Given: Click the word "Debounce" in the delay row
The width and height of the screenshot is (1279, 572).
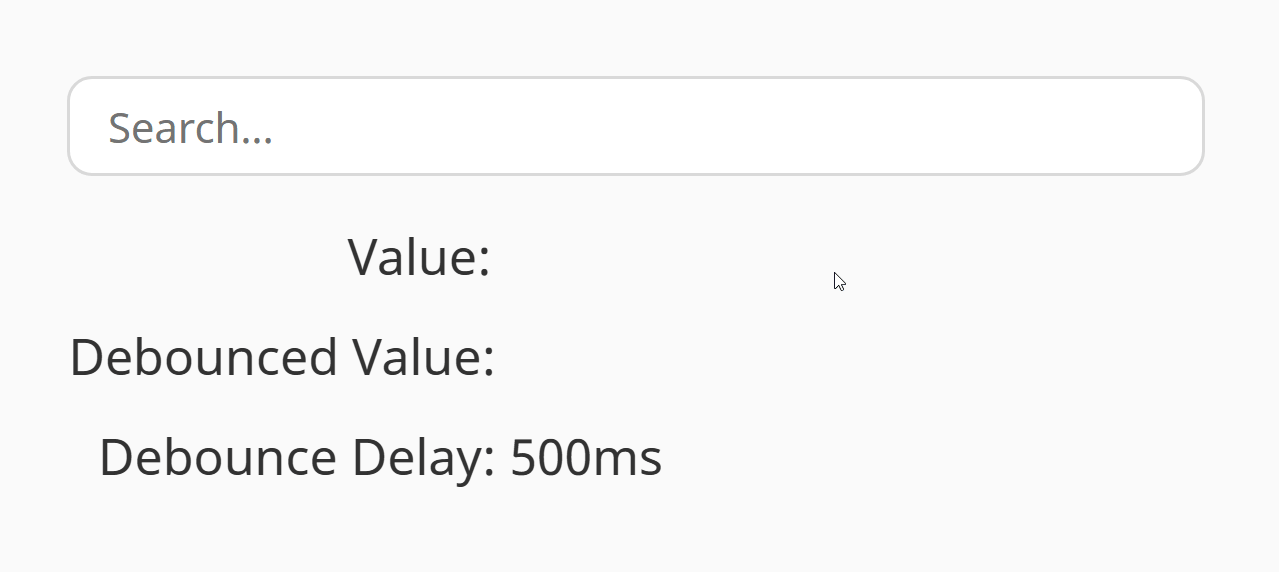Looking at the screenshot, I should pos(218,458).
